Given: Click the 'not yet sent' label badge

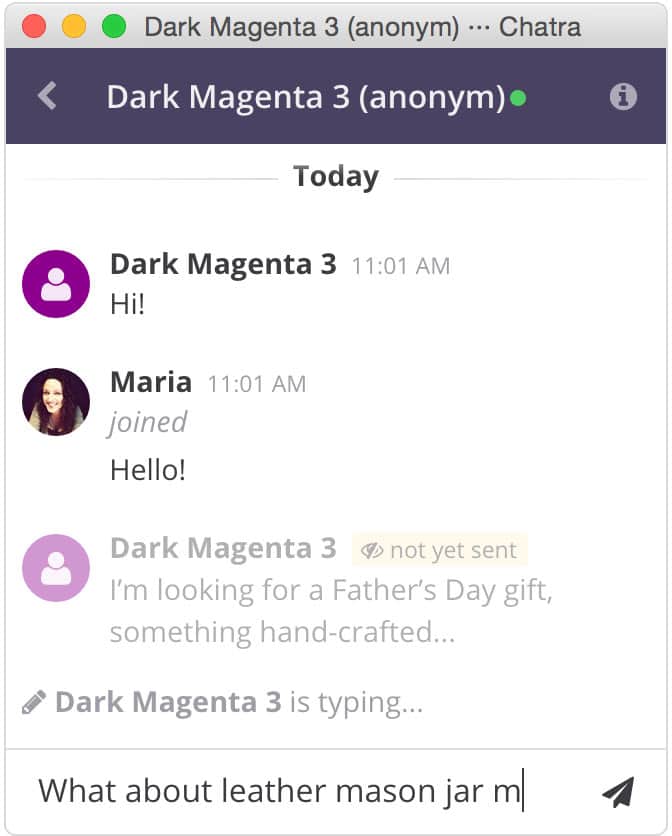Looking at the screenshot, I should click(440, 550).
